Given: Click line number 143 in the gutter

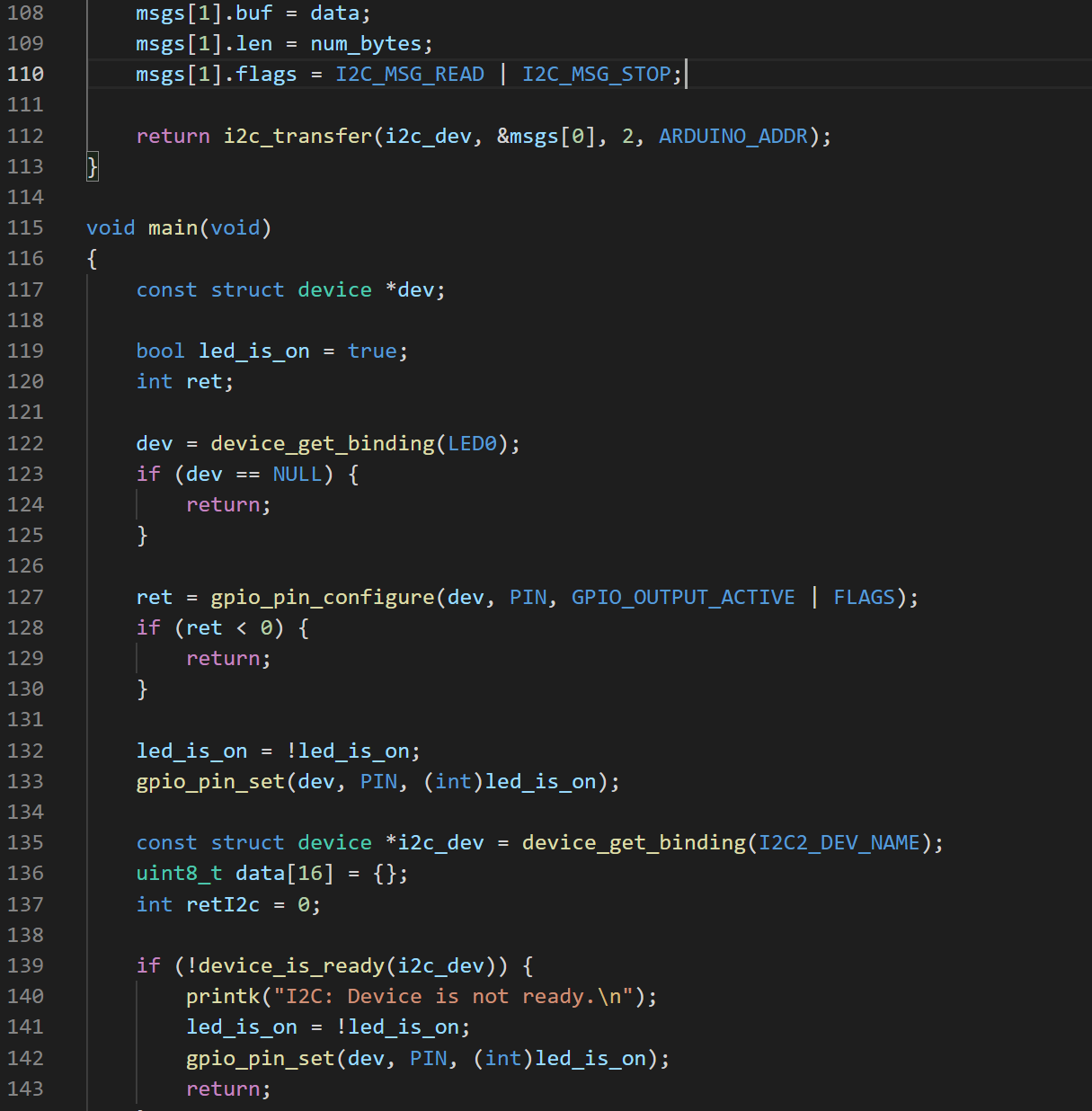Looking at the screenshot, I should (x=25, y=1089).
